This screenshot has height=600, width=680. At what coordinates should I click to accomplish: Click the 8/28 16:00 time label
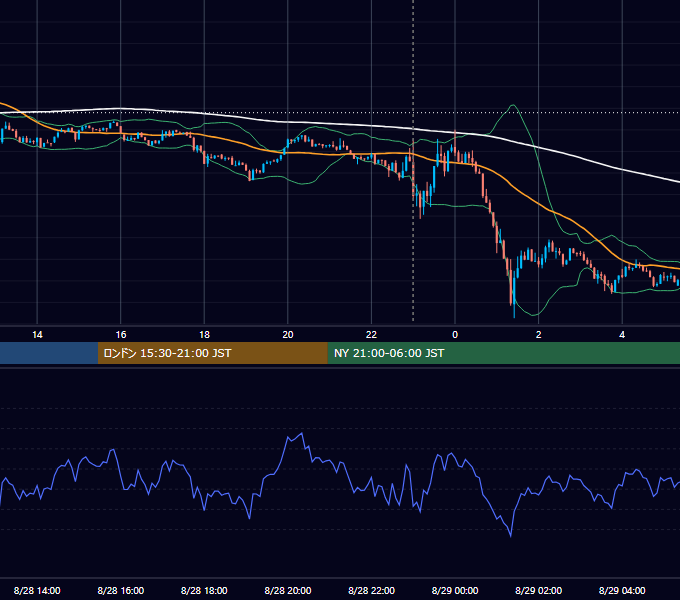(121, 590)
